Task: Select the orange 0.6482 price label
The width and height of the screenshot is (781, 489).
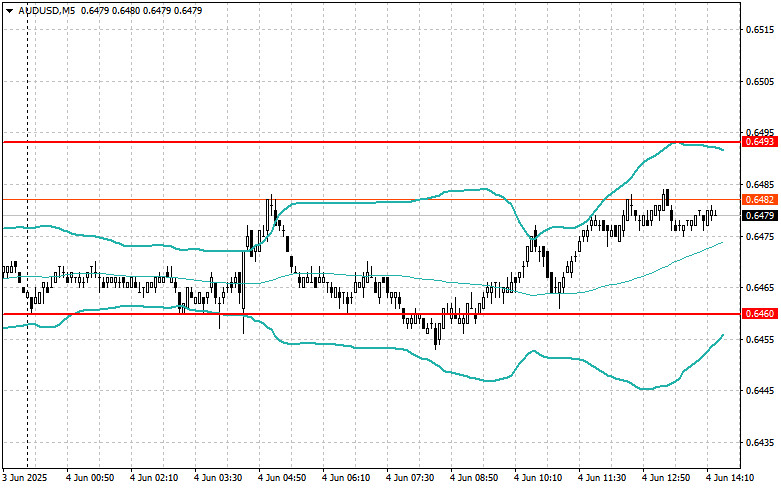Action: coord(760,200)
